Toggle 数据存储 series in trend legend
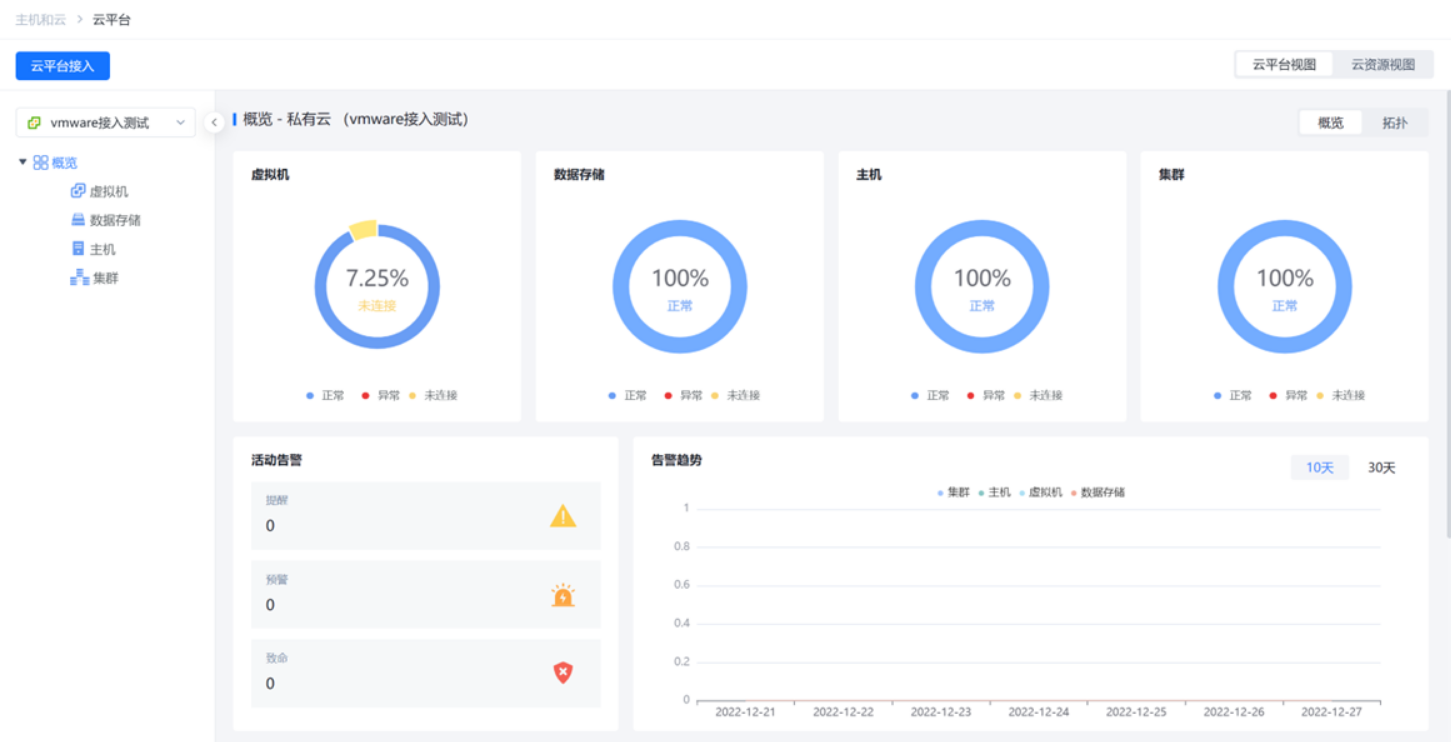This screenshot has width=1451, height=742. pyautogui.click(x=1098, y=493)
